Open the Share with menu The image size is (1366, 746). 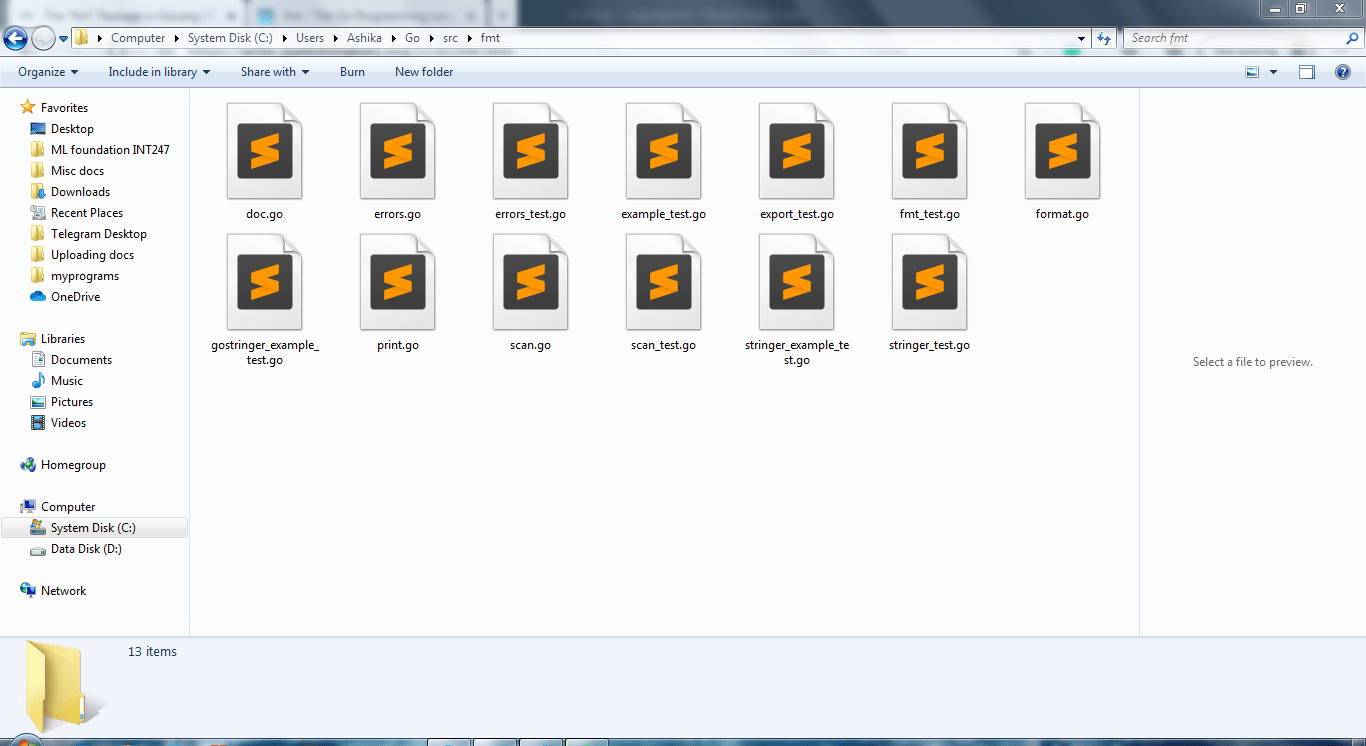(274, 72)
